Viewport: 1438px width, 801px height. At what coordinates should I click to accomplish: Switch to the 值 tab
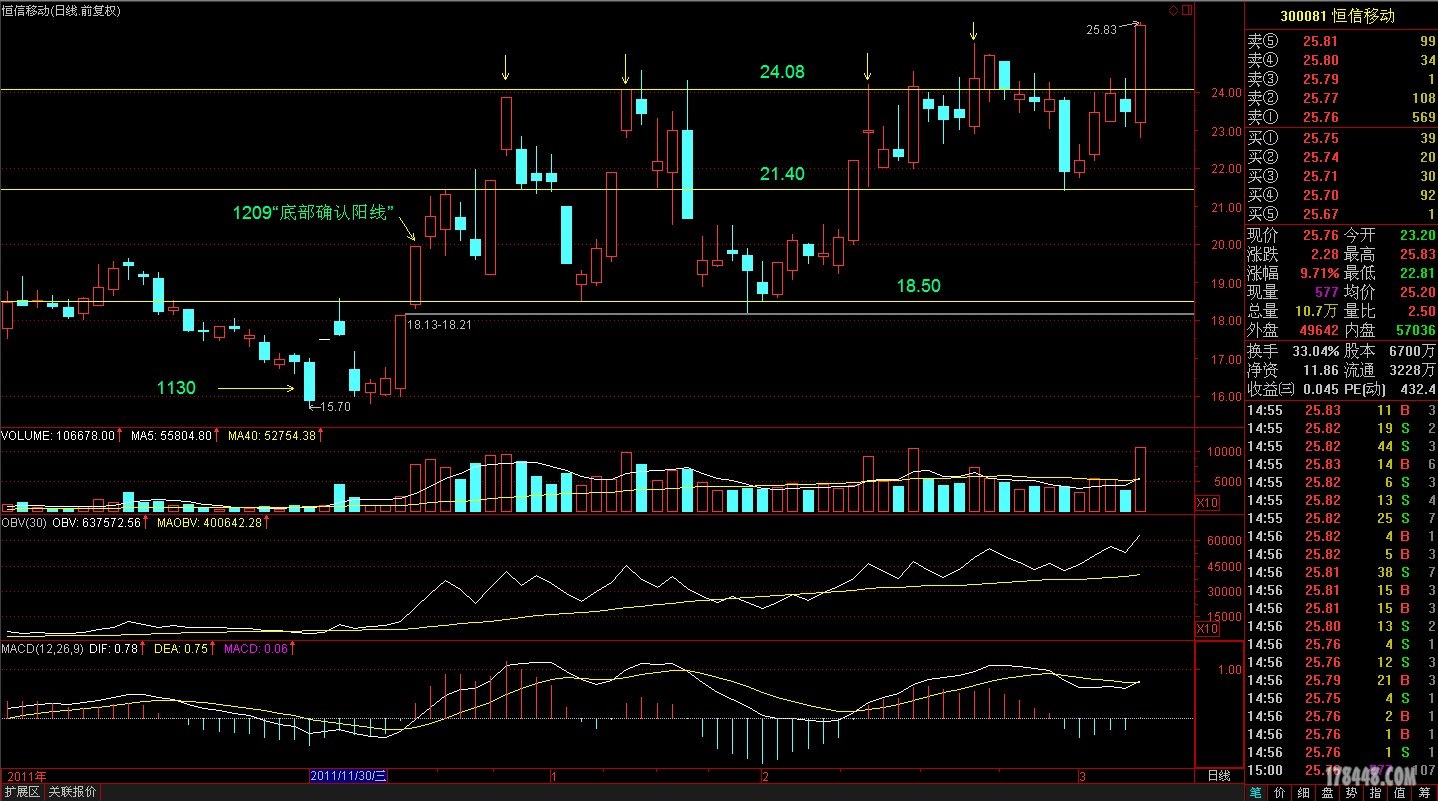coord(1400,792)
